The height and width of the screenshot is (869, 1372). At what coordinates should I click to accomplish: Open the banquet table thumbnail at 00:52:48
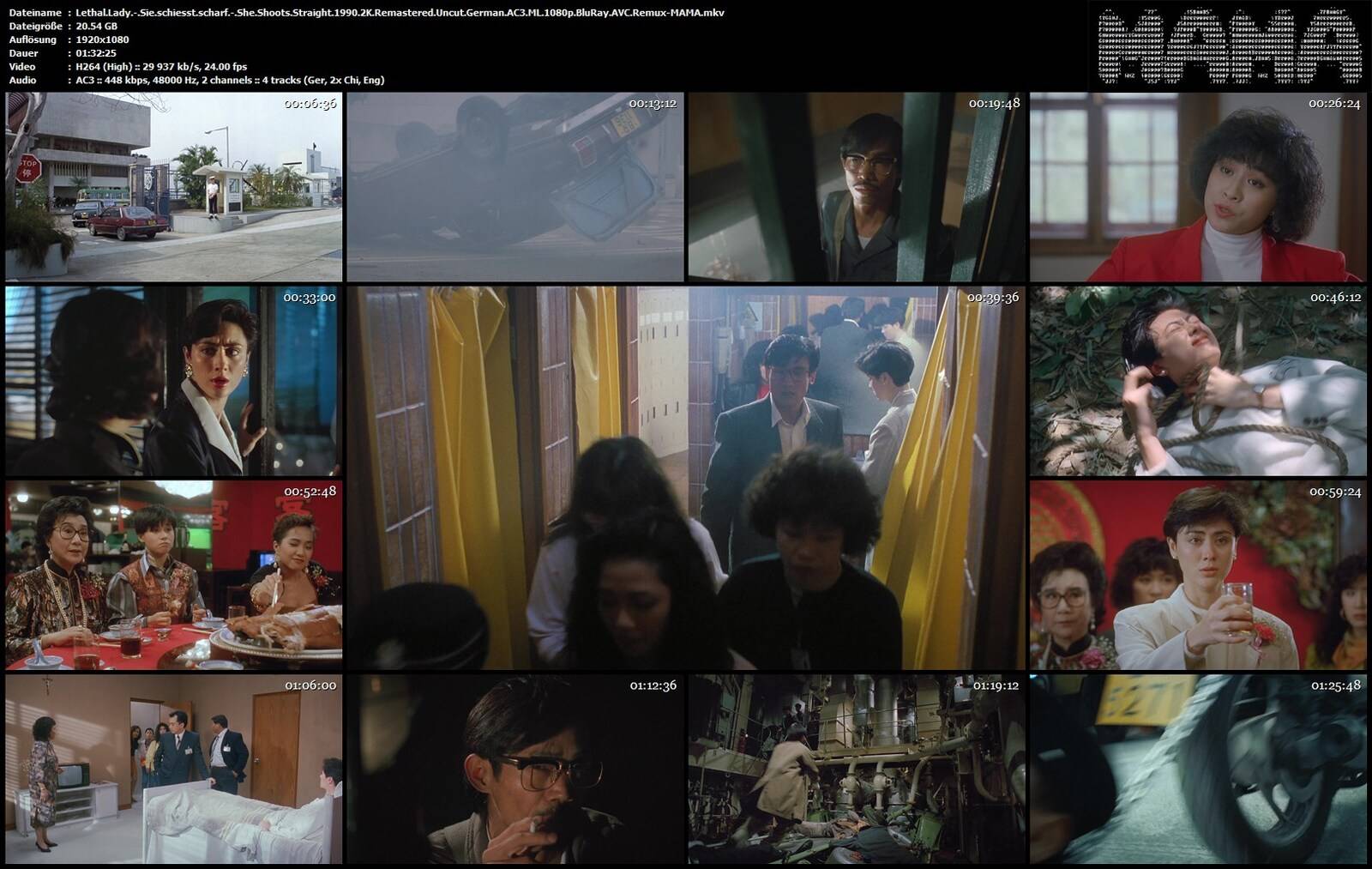(174, 576)
